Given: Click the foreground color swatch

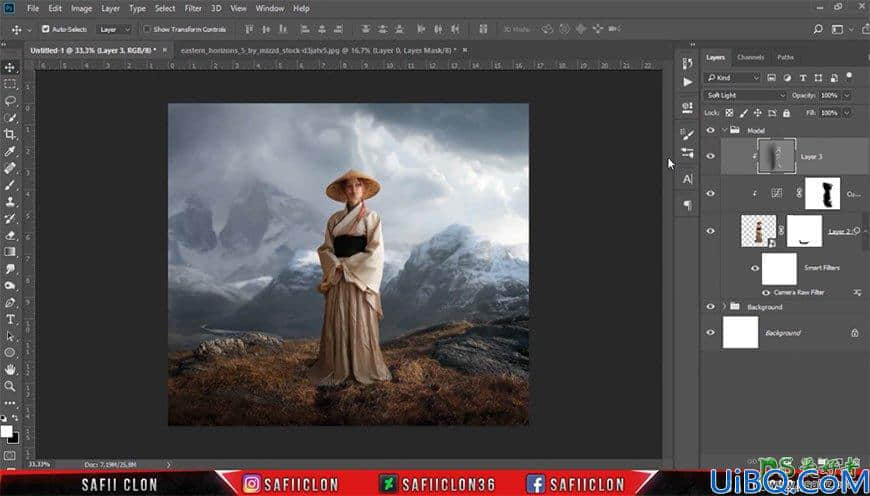Looking at the screenshot, I should (x=6, y=431).
